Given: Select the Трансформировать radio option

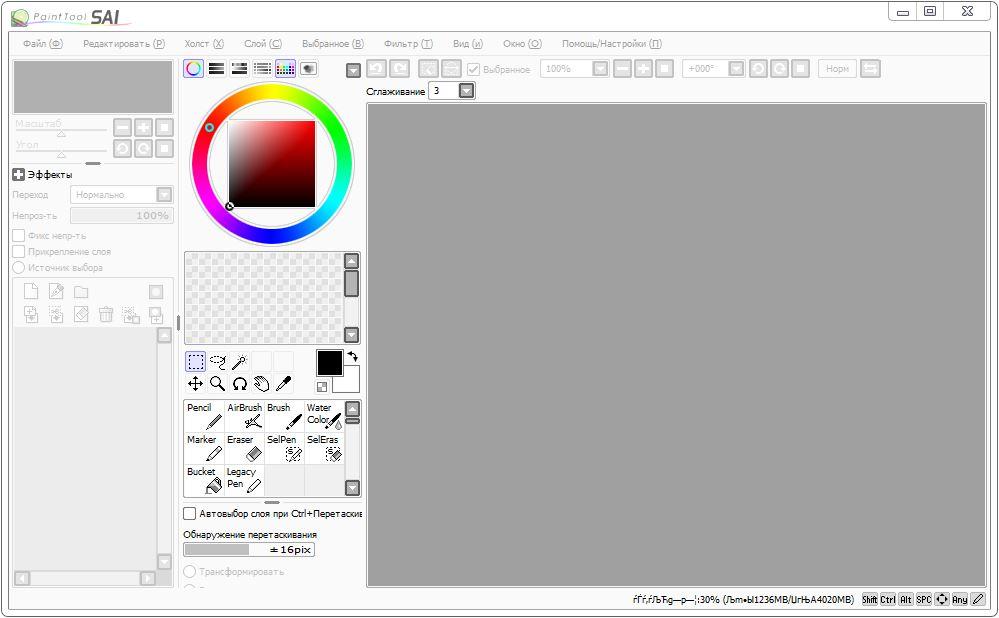Looking at the screenshot, I should pos(189,571).
